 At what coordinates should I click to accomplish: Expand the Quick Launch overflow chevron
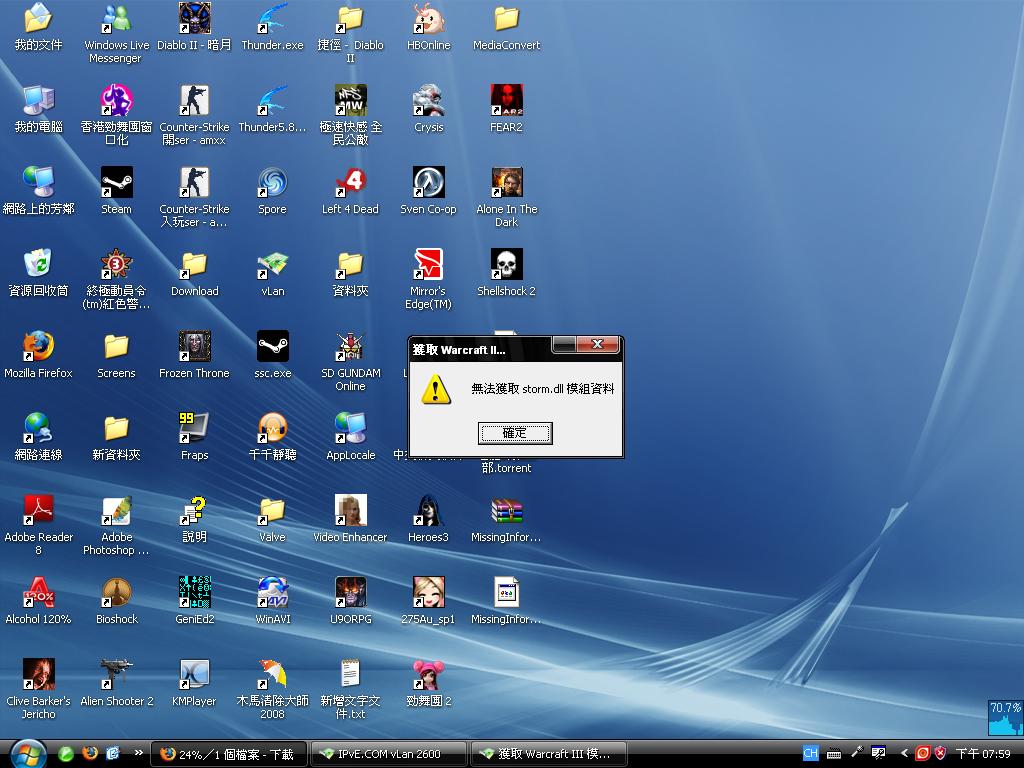pyautogui.click(x=138, y=753)
